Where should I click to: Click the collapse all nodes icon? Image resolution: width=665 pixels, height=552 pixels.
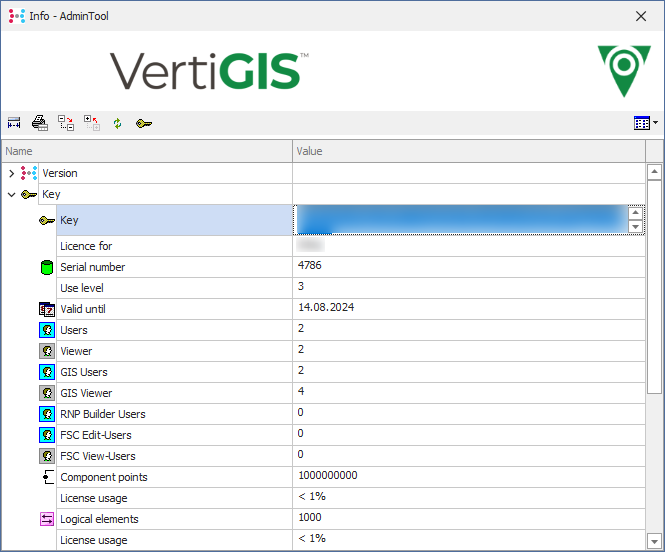66,123
